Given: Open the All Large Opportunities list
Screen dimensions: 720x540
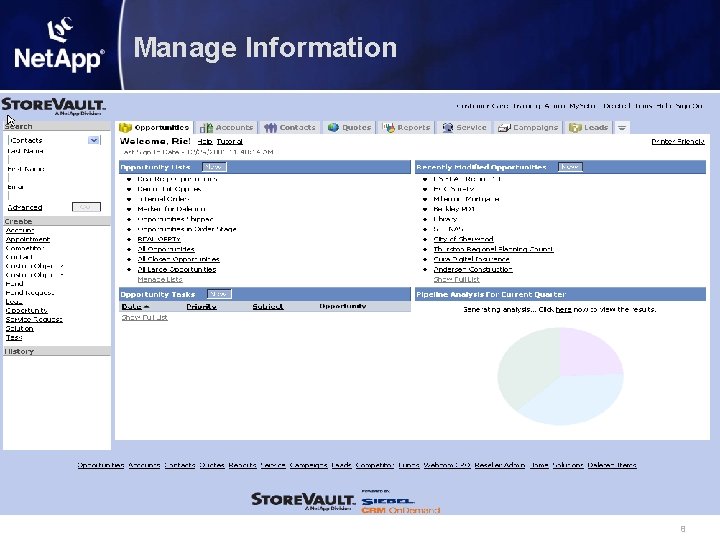Looking at the screenshot, I should click(x=176, y=270).
